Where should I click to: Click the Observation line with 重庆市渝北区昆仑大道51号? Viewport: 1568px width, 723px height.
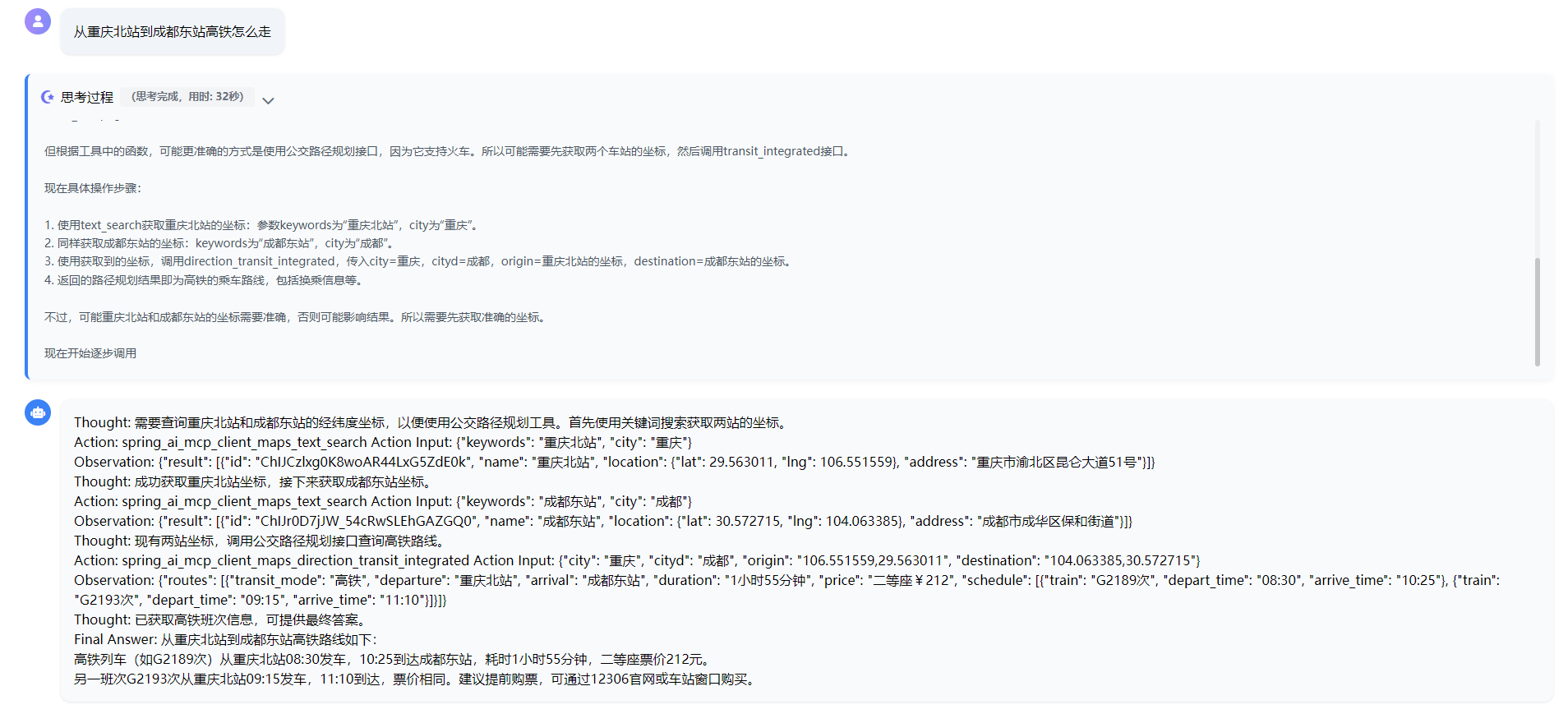615,462
